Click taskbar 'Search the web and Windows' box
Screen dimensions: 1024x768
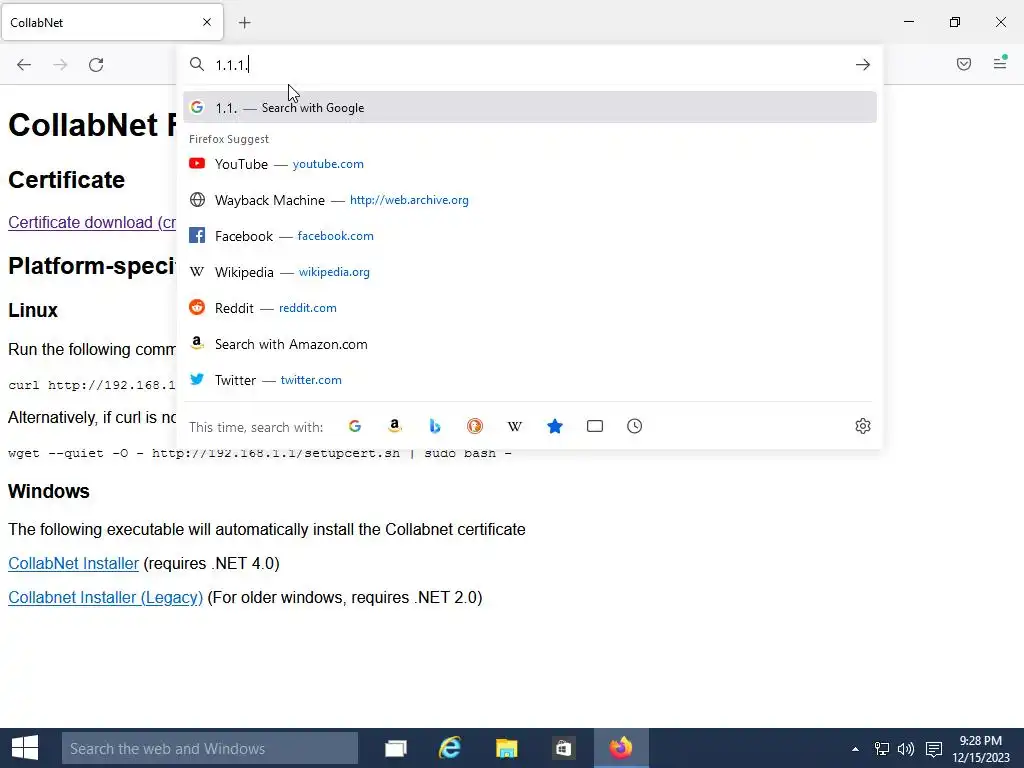[210, 748]
